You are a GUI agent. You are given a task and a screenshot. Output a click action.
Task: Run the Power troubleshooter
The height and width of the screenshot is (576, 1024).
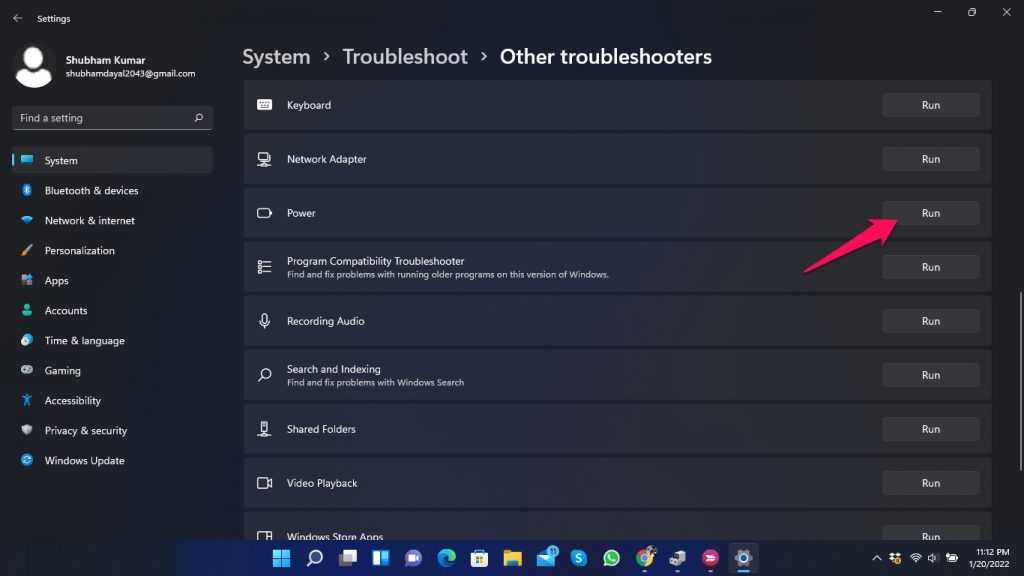point(930,213)
